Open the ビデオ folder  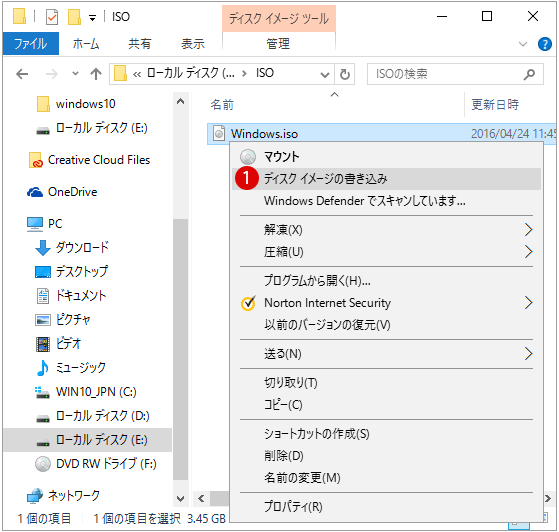[x=58, y=344]
